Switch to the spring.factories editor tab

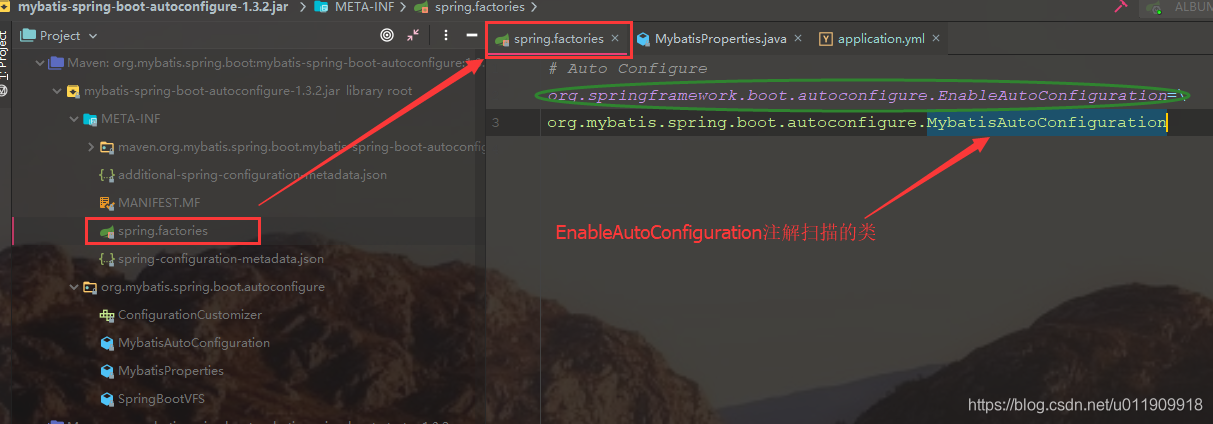[x=558, y=39]
